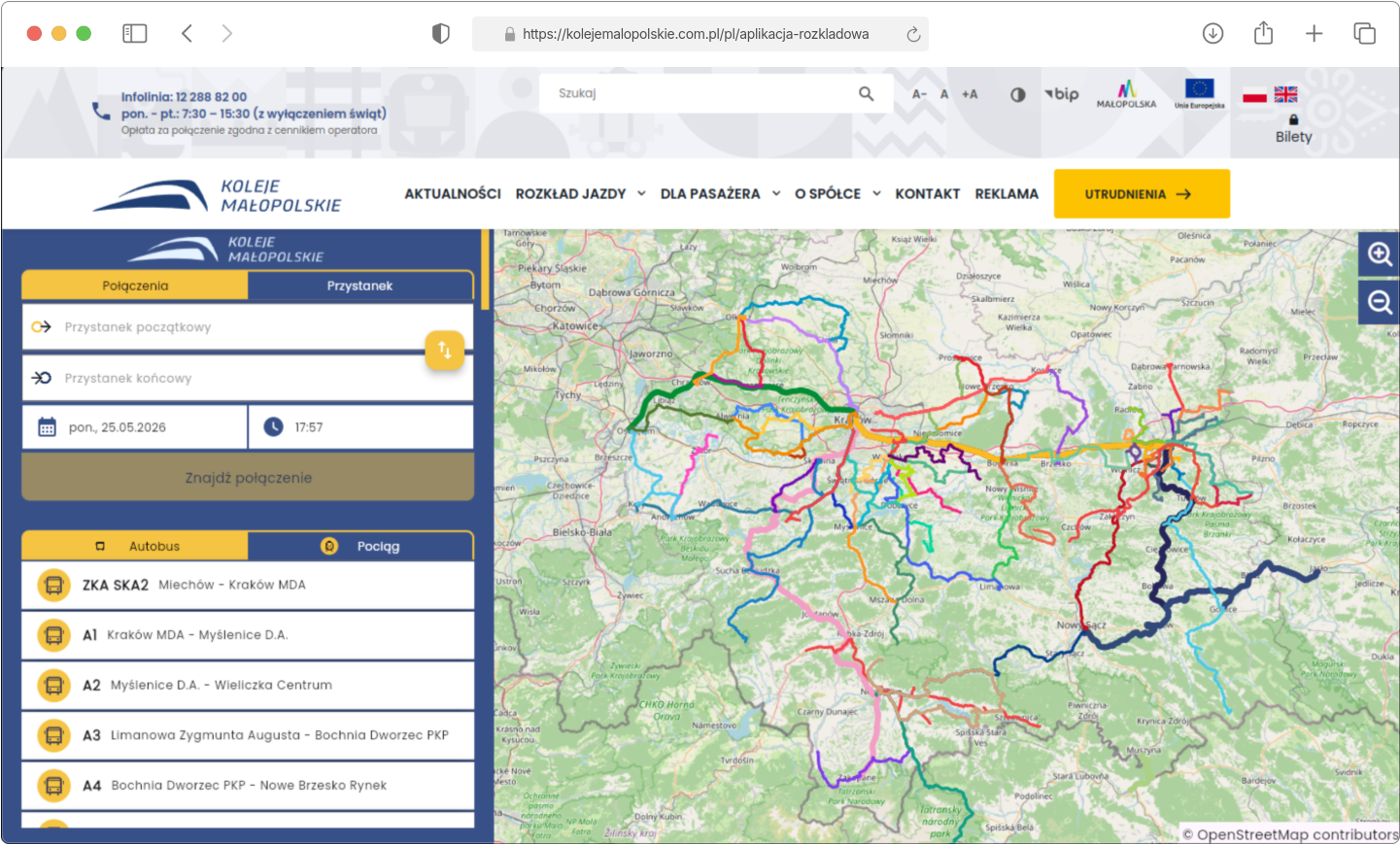This screenshot has width=1400, height=844.
Task: Select line A1 Kraków MDA - Myślenice
Action: click(x=248, y=635)
